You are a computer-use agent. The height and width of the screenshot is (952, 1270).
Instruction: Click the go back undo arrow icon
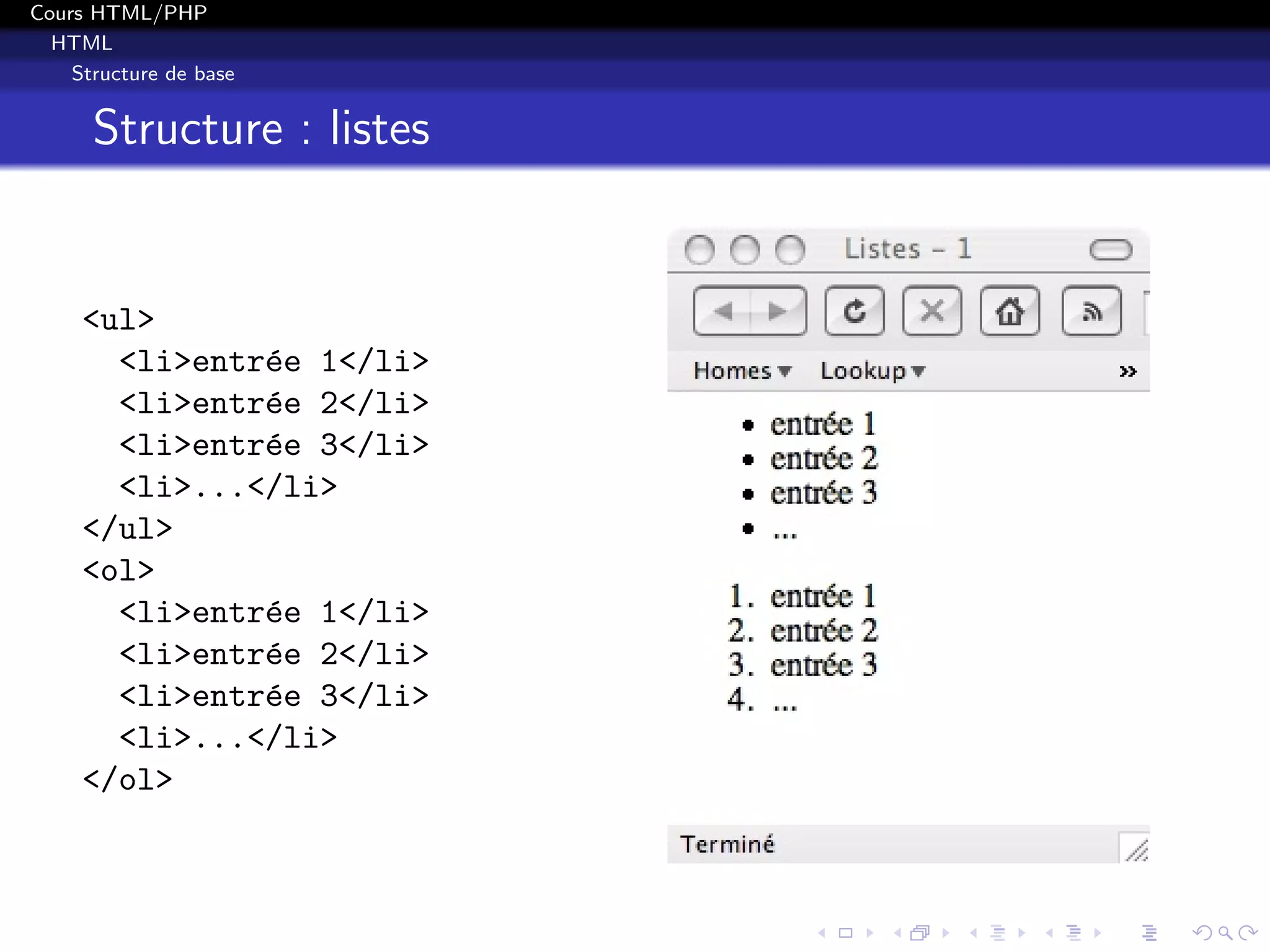click(x=1202, y=933)
